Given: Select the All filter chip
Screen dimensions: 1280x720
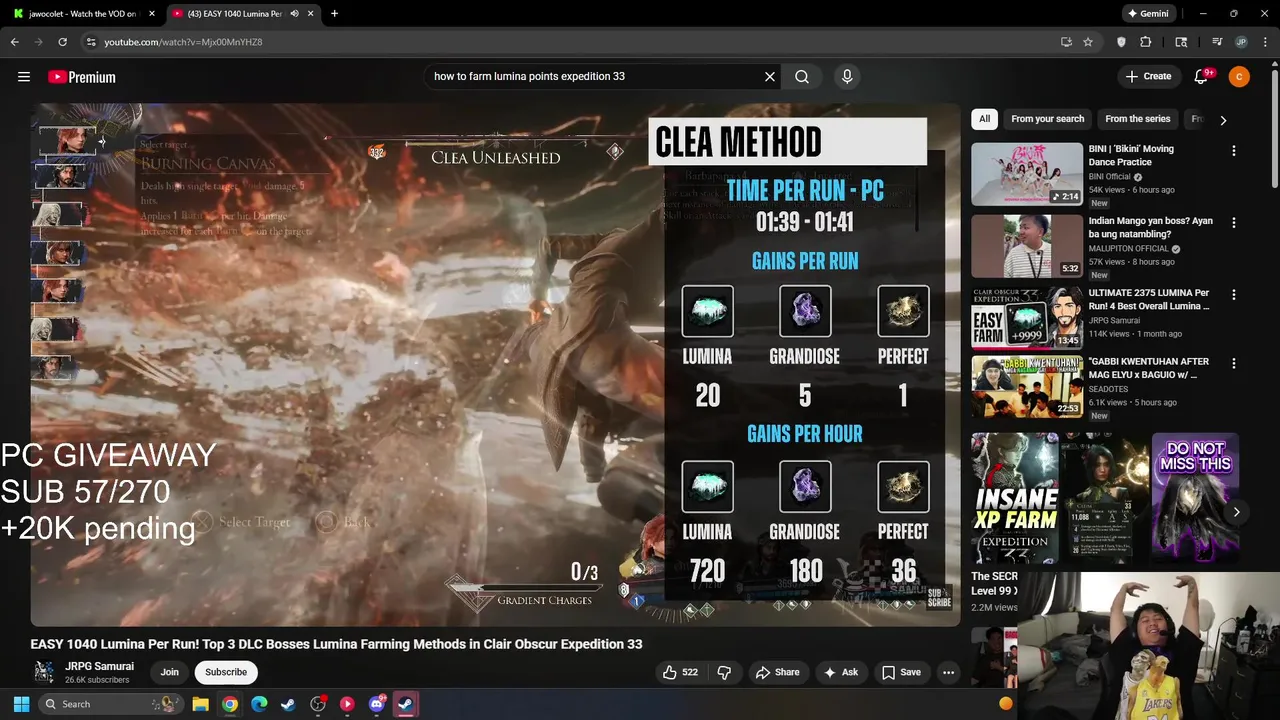Looking at the screenshot, I should pyautogui.click(x=984, y=119).
